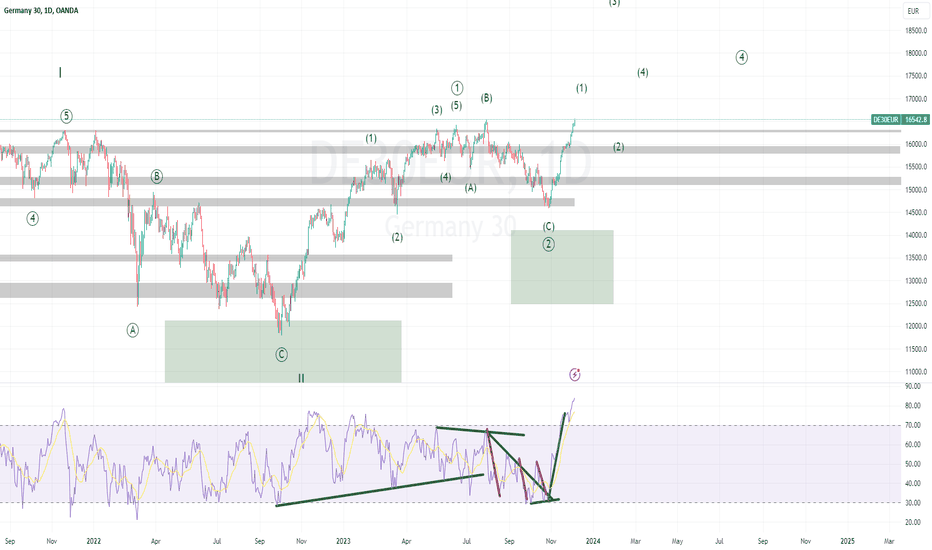Click the pink lightning event marker icon
This screenshot has height=550, width=932.
coord(575,374)
